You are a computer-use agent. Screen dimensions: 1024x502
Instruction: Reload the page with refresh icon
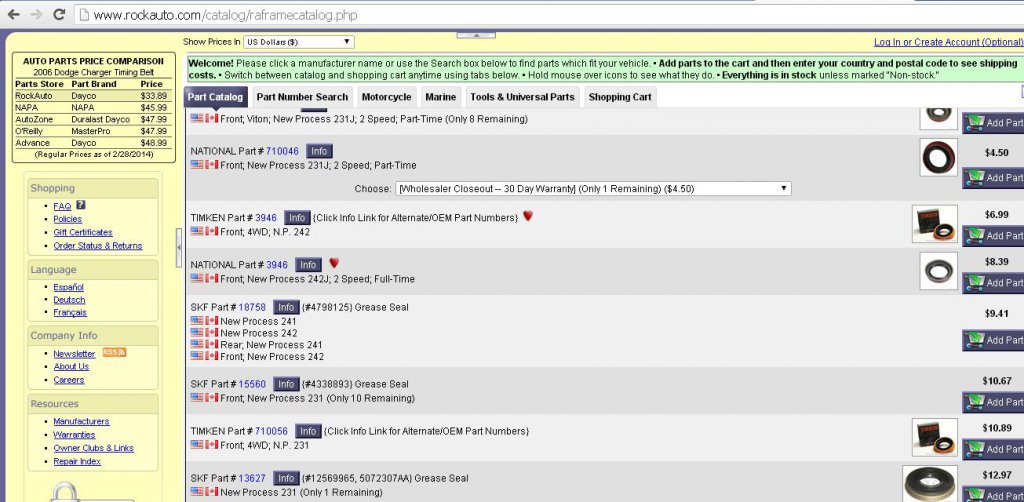coord(59,14)
